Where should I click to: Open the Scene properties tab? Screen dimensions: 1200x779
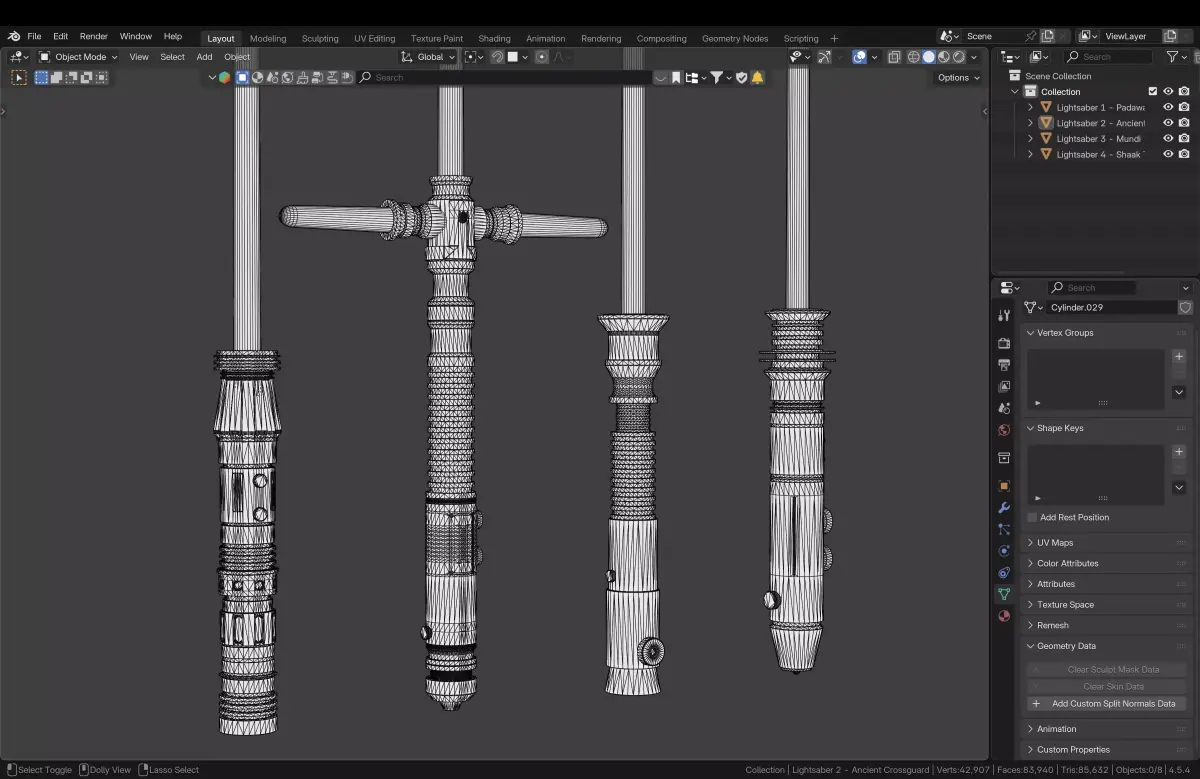pos(1004,408)
